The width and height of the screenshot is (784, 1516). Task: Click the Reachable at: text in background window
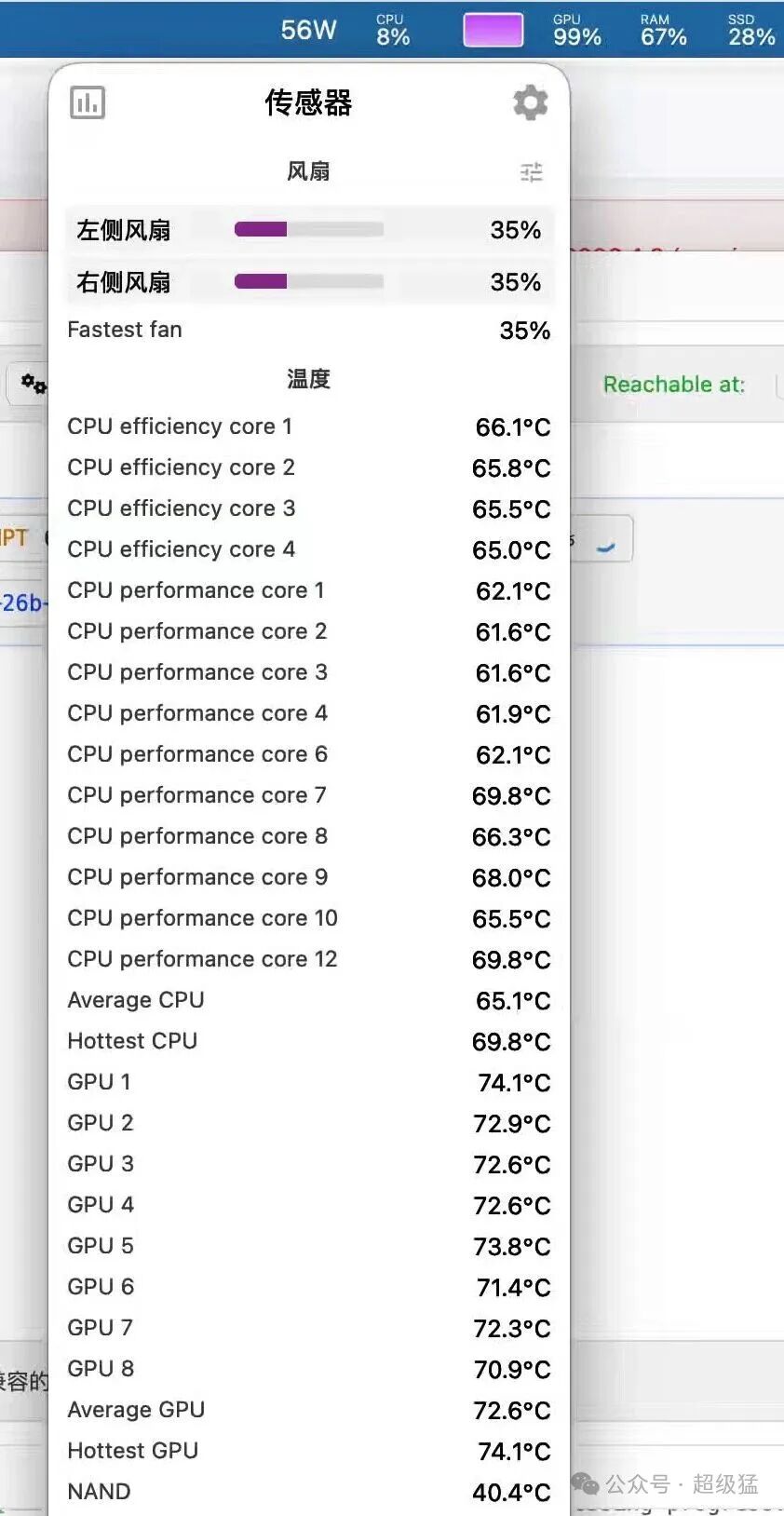(674, 385)
